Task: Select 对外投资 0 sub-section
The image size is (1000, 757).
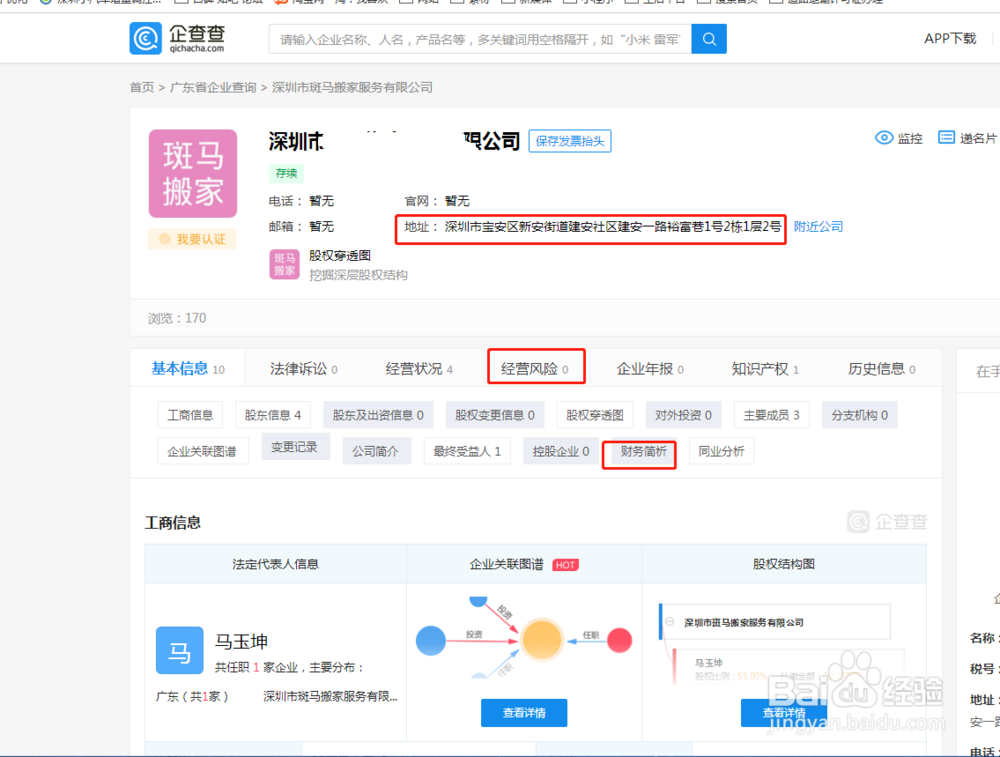Action: tap(683, 415)
